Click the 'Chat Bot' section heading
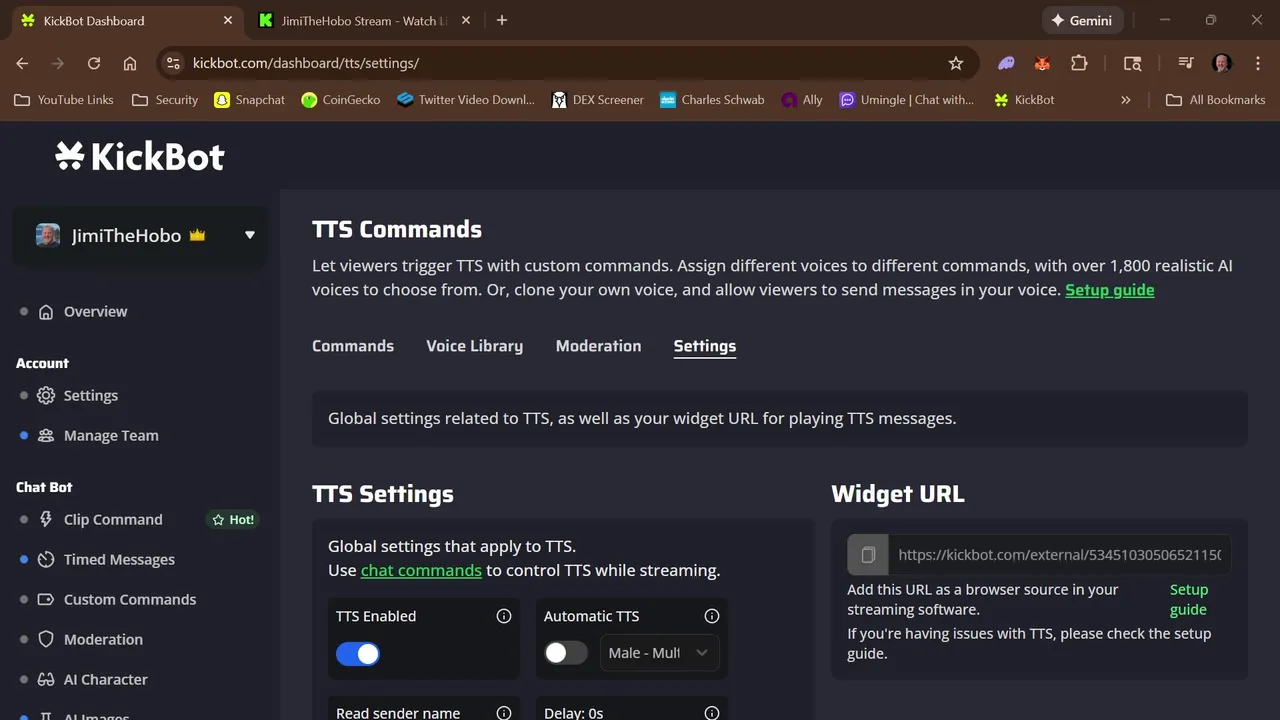Screen dimensions: 1280x720 tap(44, 487)
